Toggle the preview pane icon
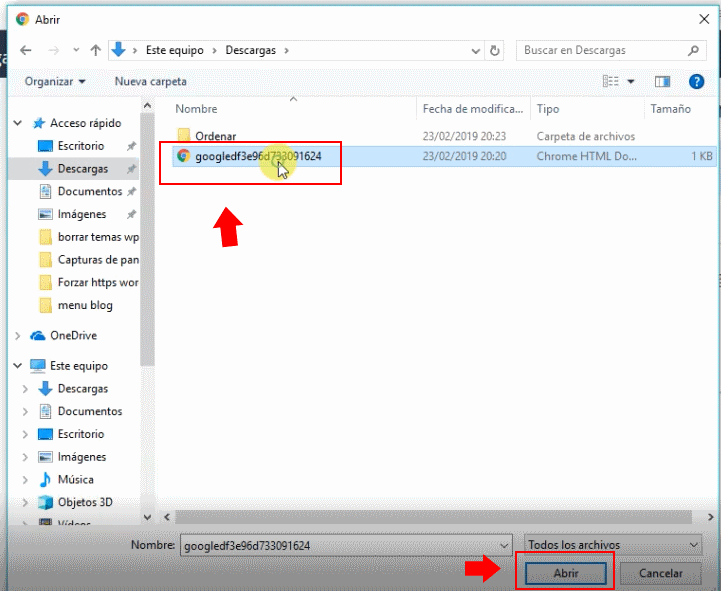The image size is (721, 591). click(x=662, y=81)
